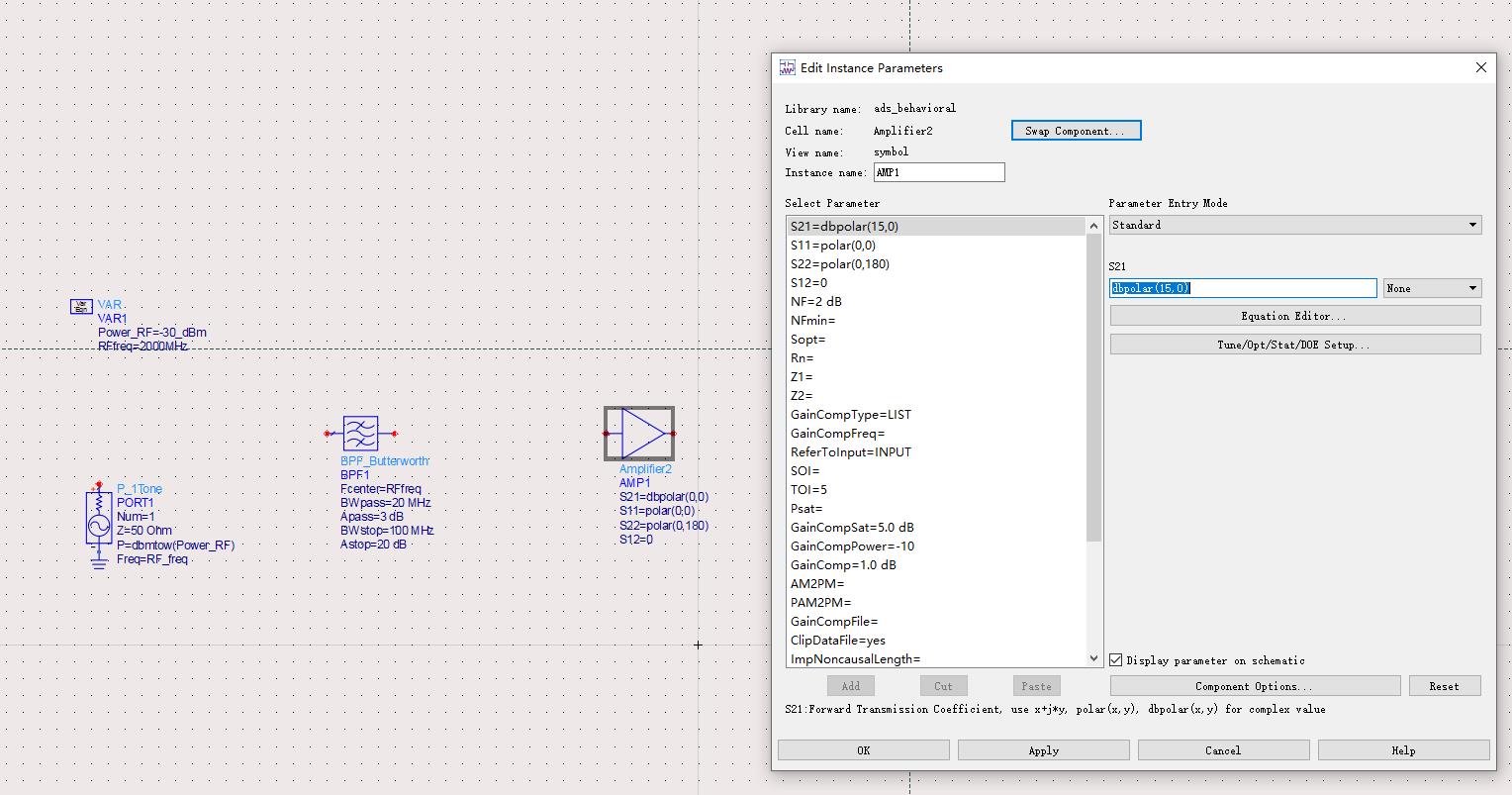This screenshot has height=795, width=1512.
Task: Select Z2= parameter
Action: (936, 396)
